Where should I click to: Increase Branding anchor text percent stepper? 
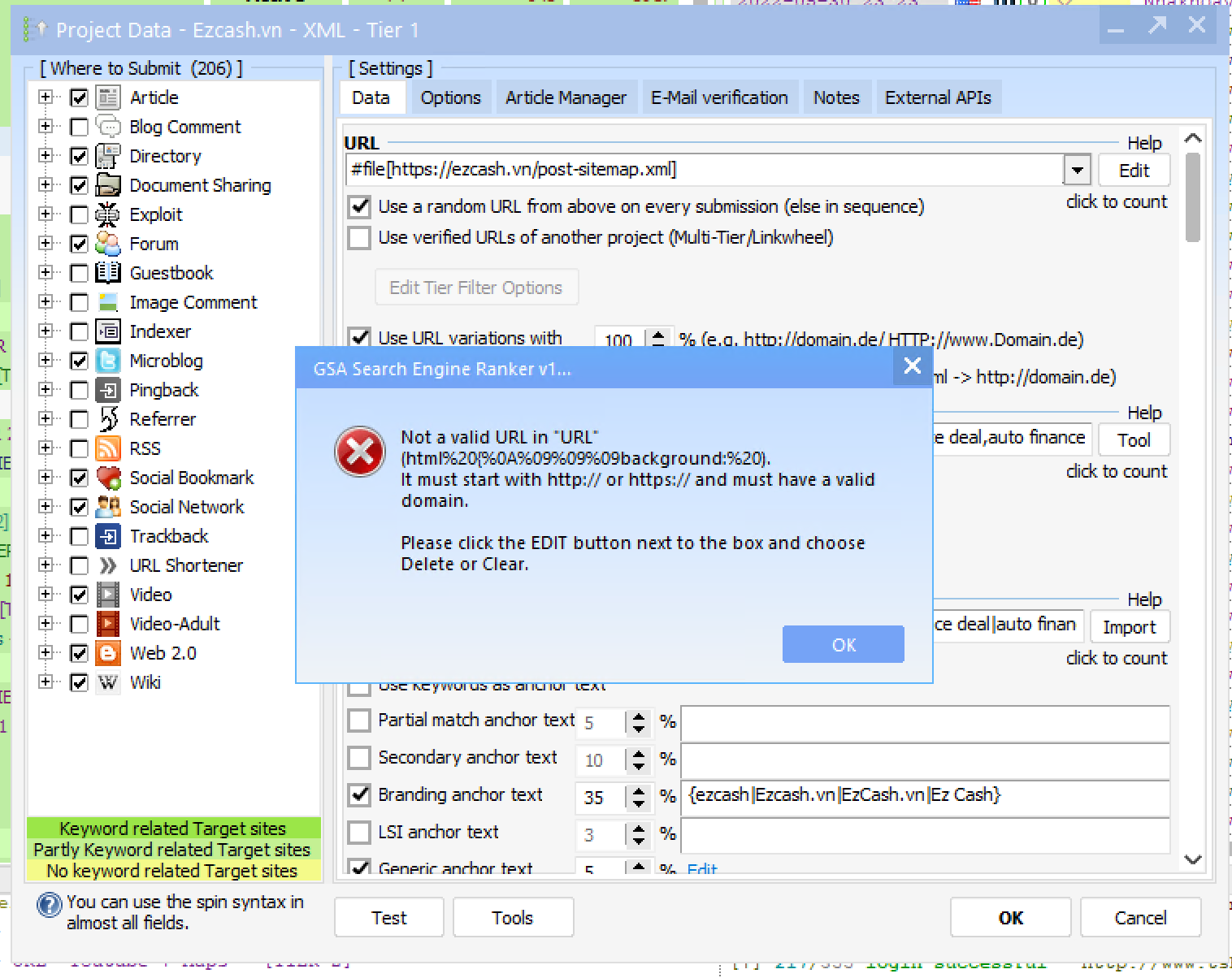point(639,791)
